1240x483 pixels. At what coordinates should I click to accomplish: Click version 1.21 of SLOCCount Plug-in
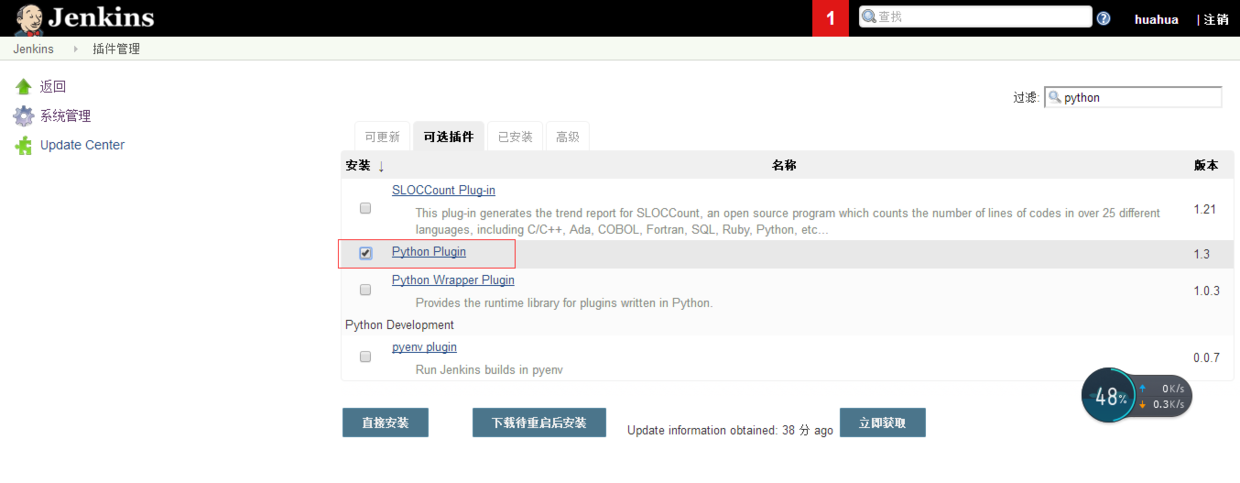click(x=1204, y=209)
